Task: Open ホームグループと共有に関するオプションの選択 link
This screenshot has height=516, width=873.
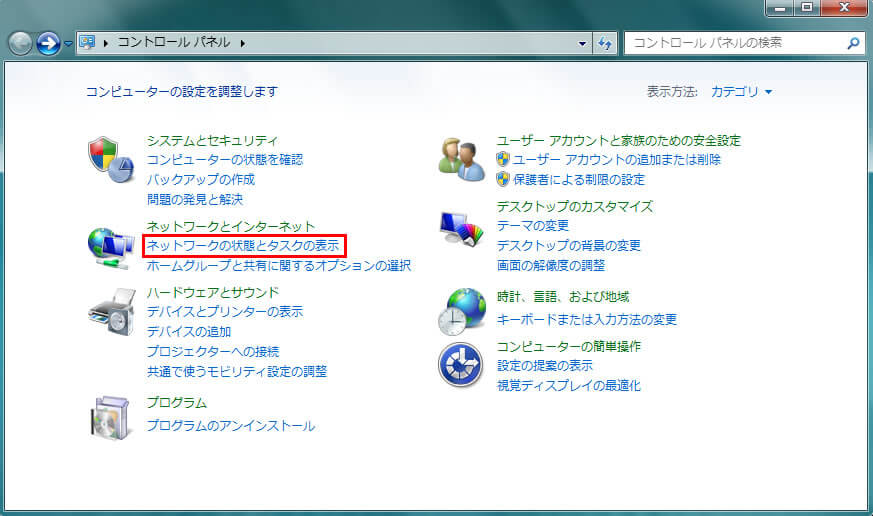Action: coord(279,266)
